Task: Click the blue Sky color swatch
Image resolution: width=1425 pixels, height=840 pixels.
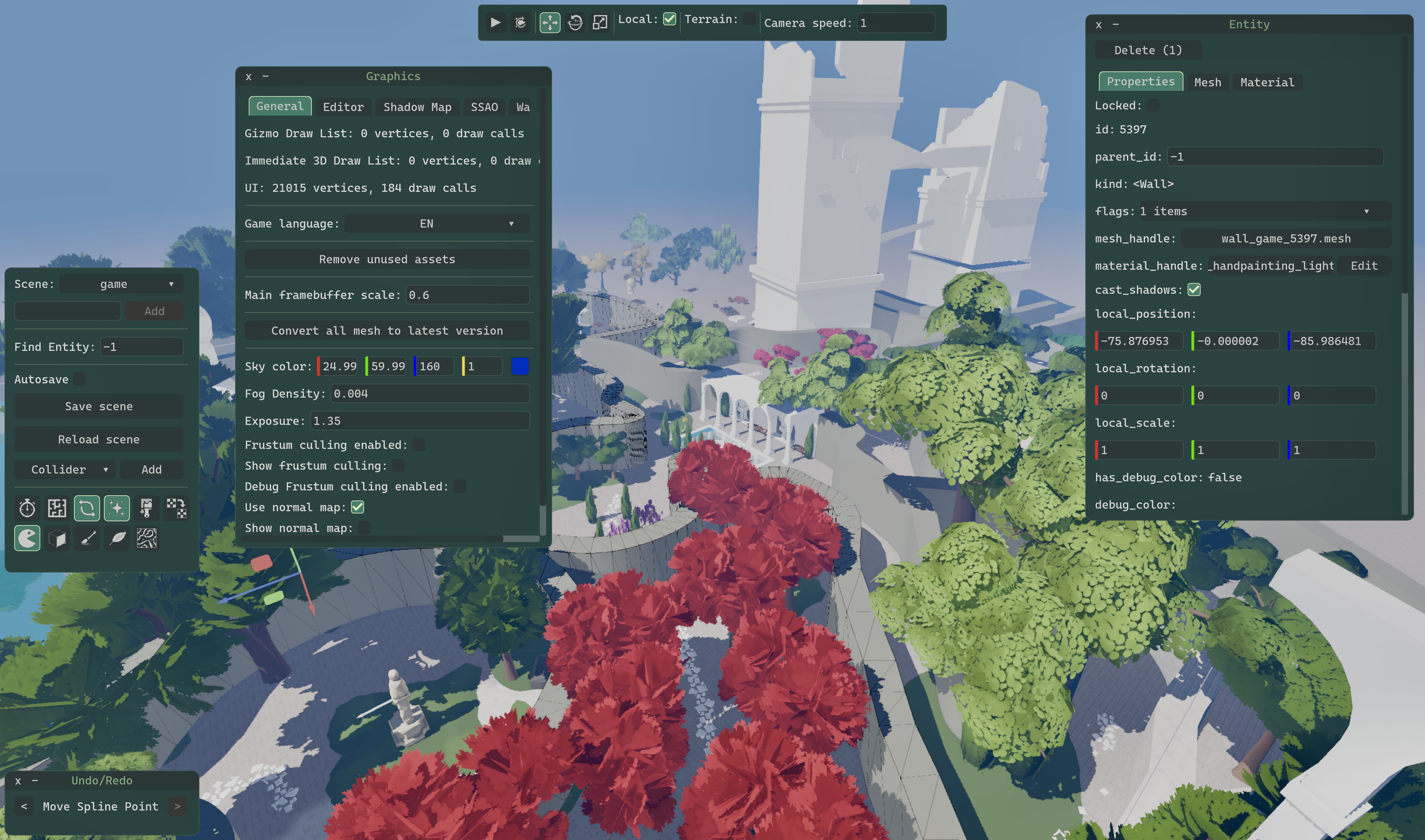Action: coord(519,366)
